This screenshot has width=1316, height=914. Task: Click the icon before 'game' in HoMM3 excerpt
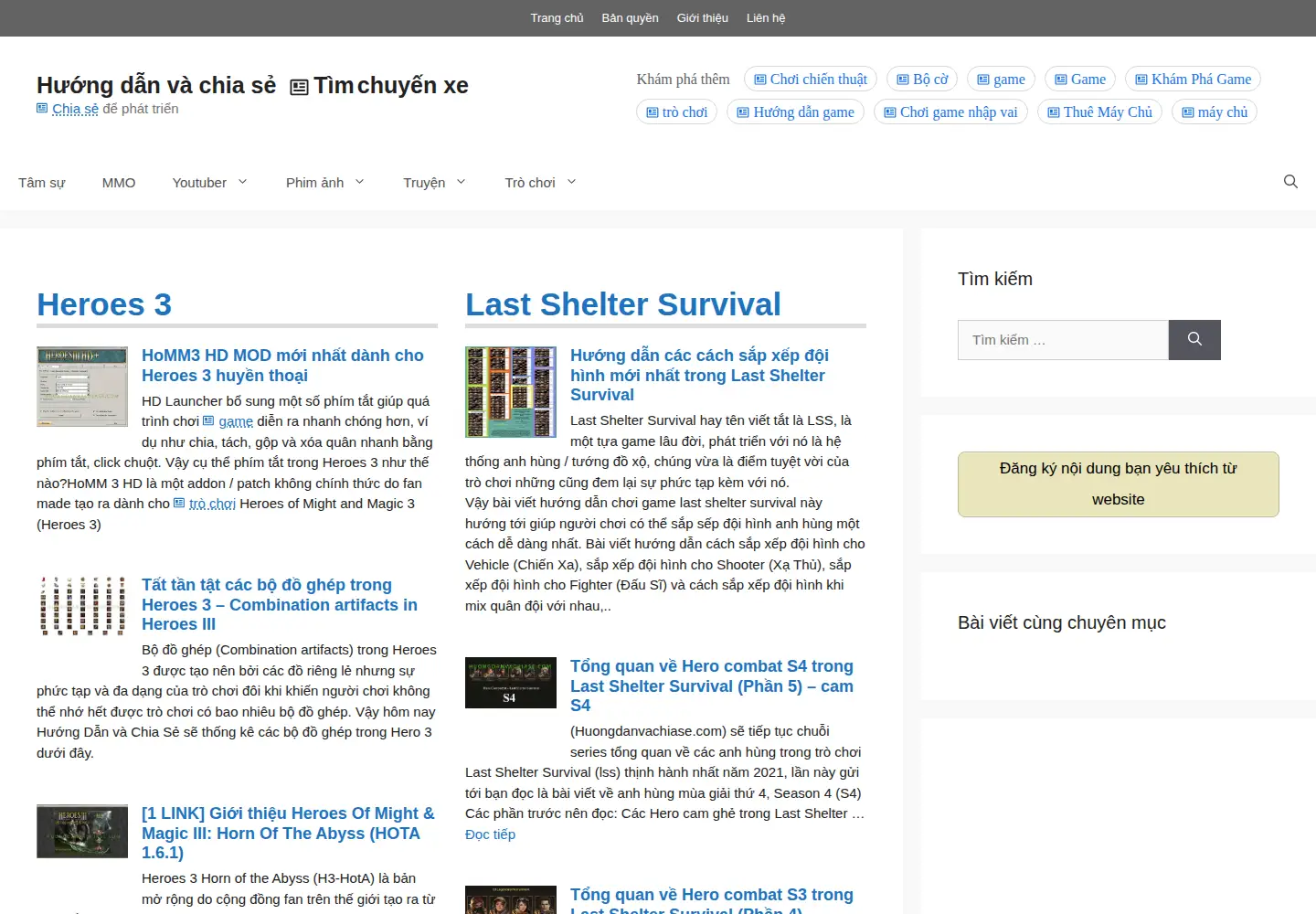pos(208,421)
